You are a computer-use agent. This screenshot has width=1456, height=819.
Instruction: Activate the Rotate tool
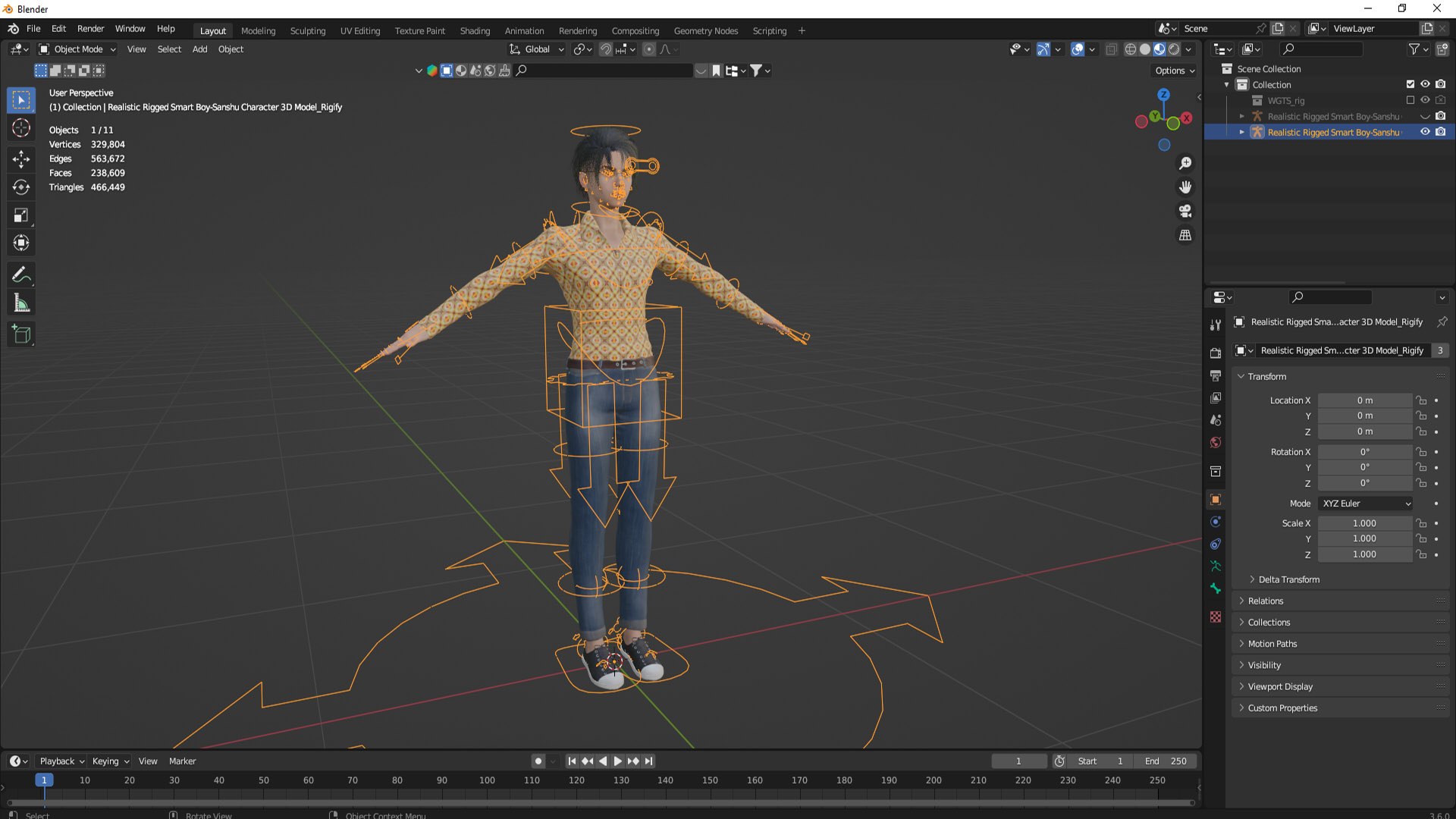click(21, 187)
